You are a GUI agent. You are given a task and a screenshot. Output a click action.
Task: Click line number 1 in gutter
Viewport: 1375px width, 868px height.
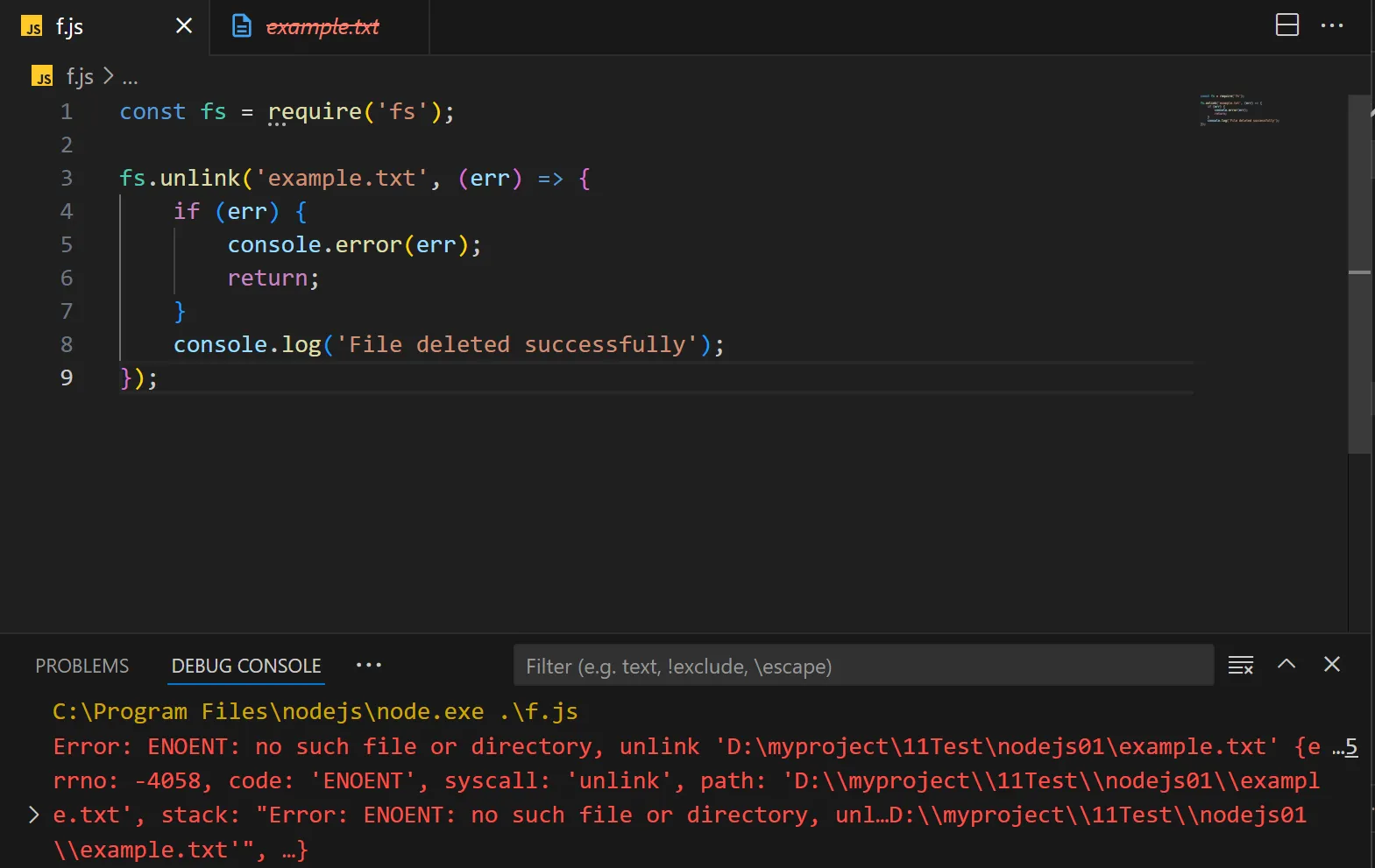coord(67,112)
